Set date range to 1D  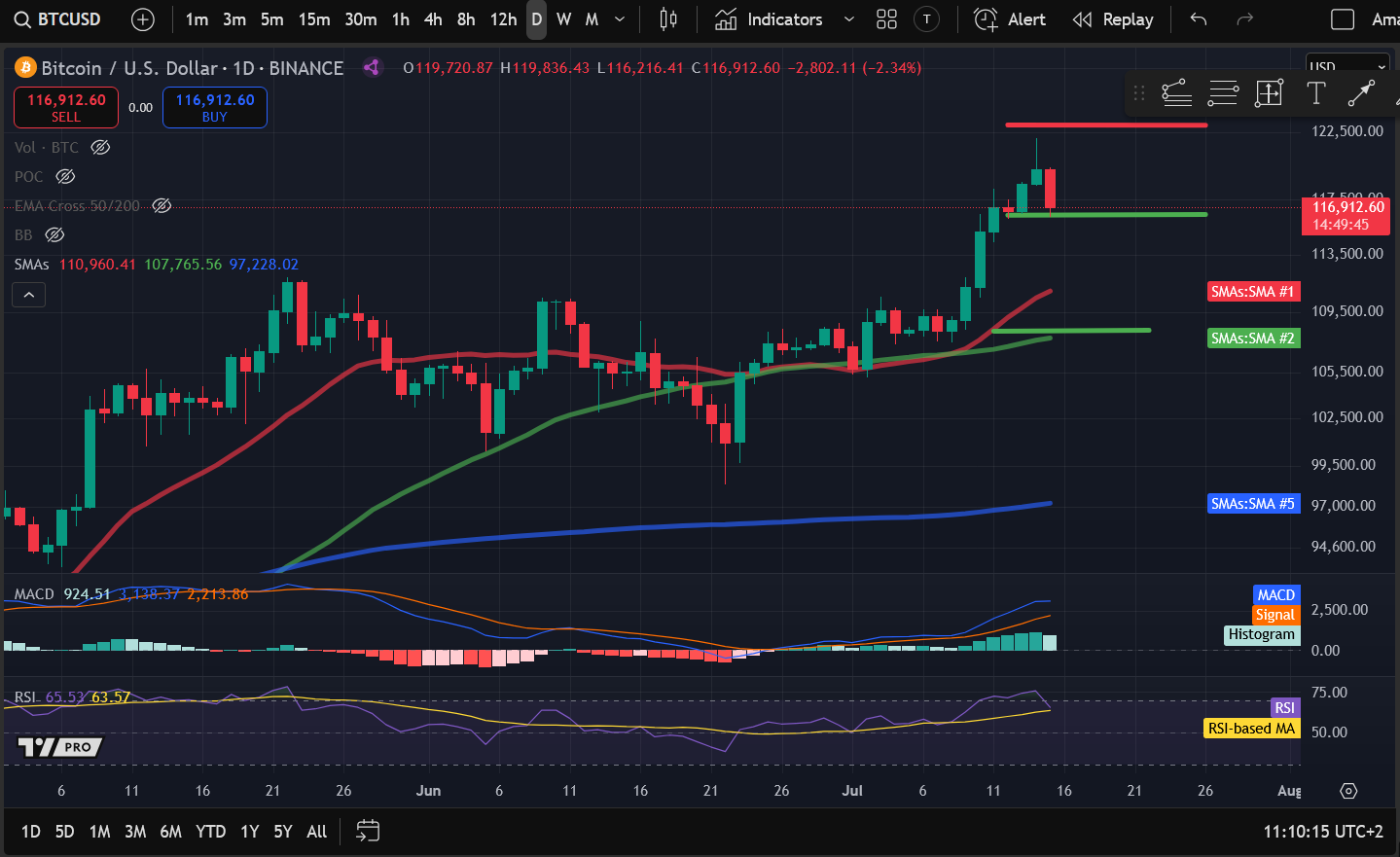point(31,831)
